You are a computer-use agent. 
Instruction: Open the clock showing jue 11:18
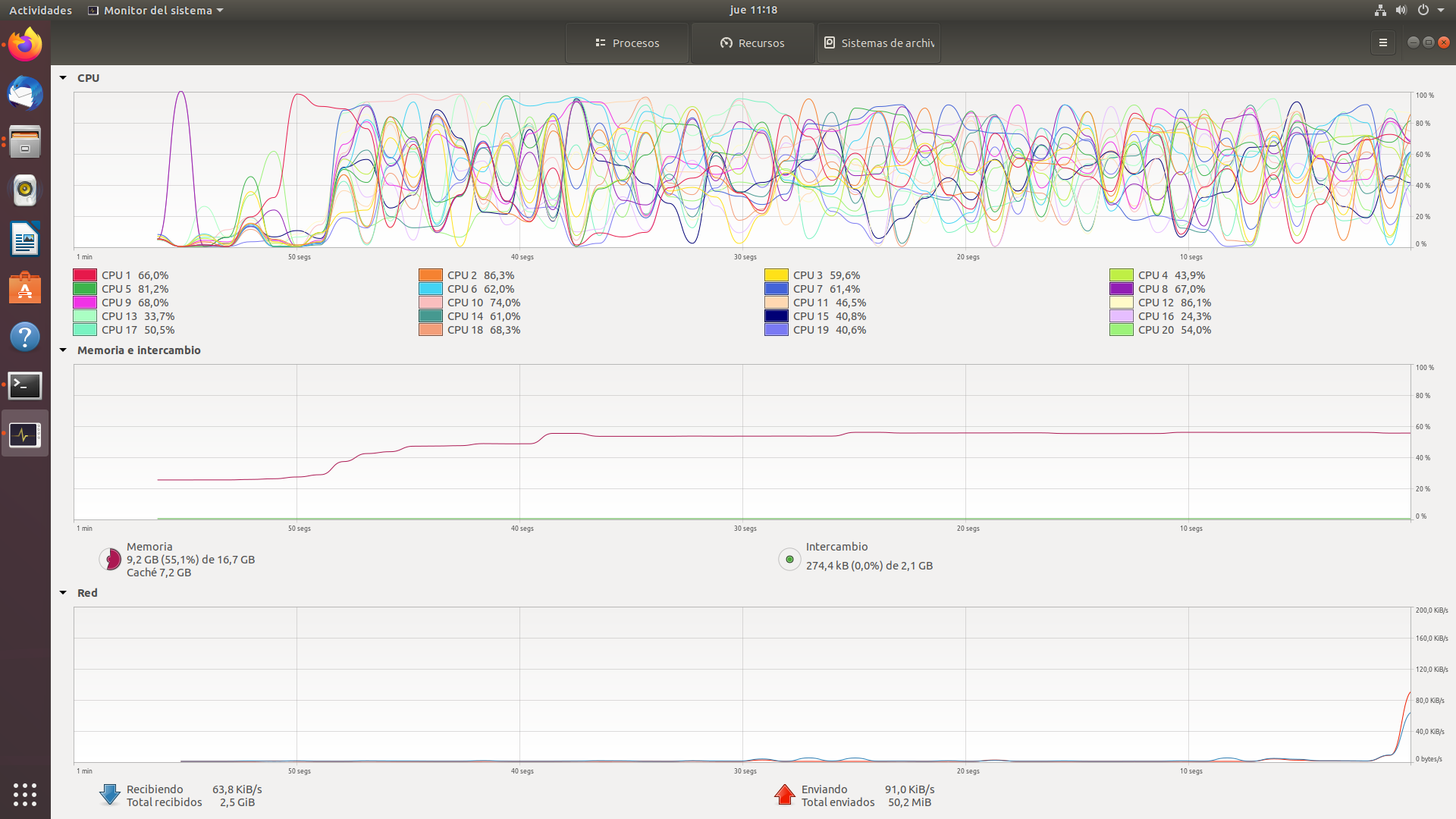coord(753,10)
